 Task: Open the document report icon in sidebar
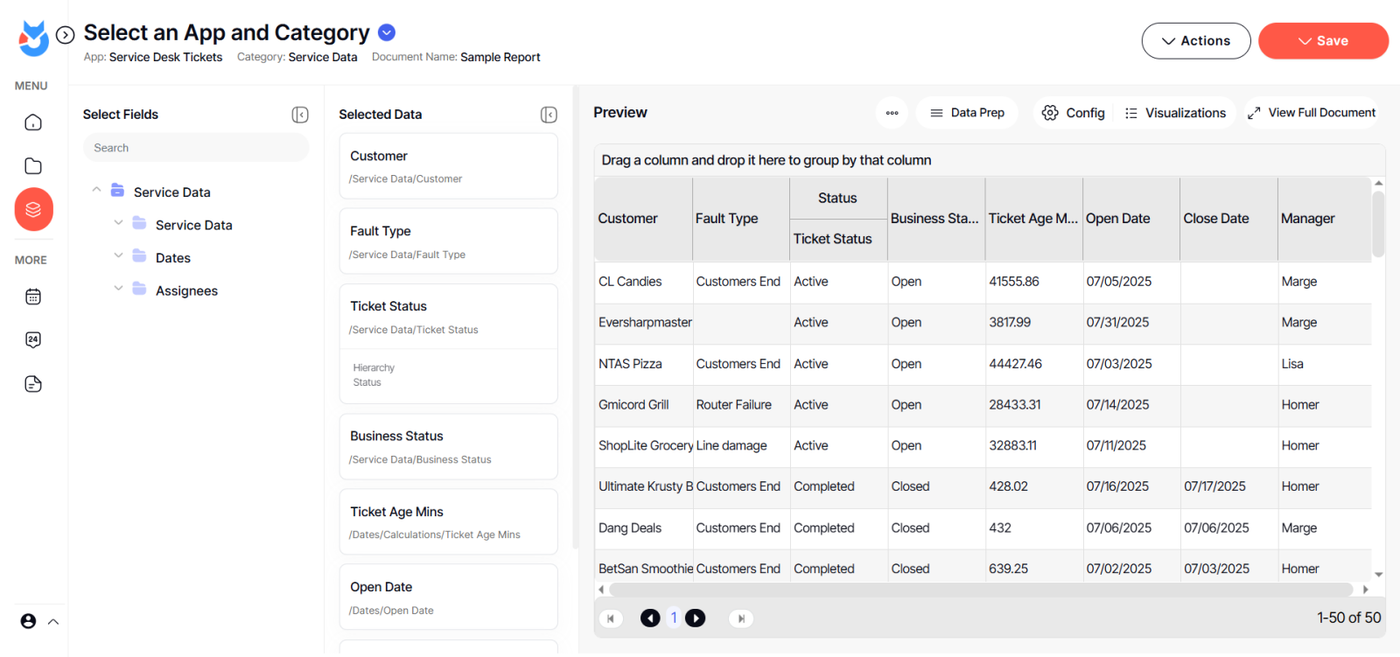[33, 384]
